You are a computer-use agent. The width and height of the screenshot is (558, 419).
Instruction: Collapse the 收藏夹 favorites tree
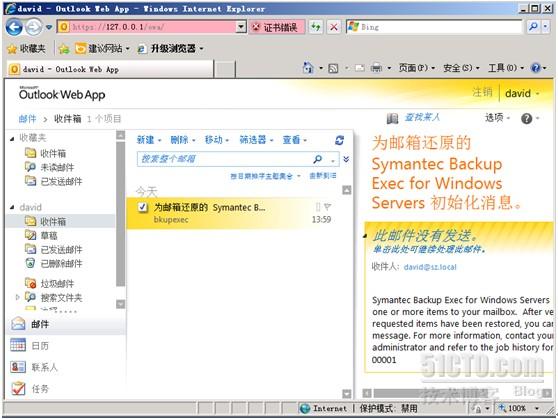[12, 138]
